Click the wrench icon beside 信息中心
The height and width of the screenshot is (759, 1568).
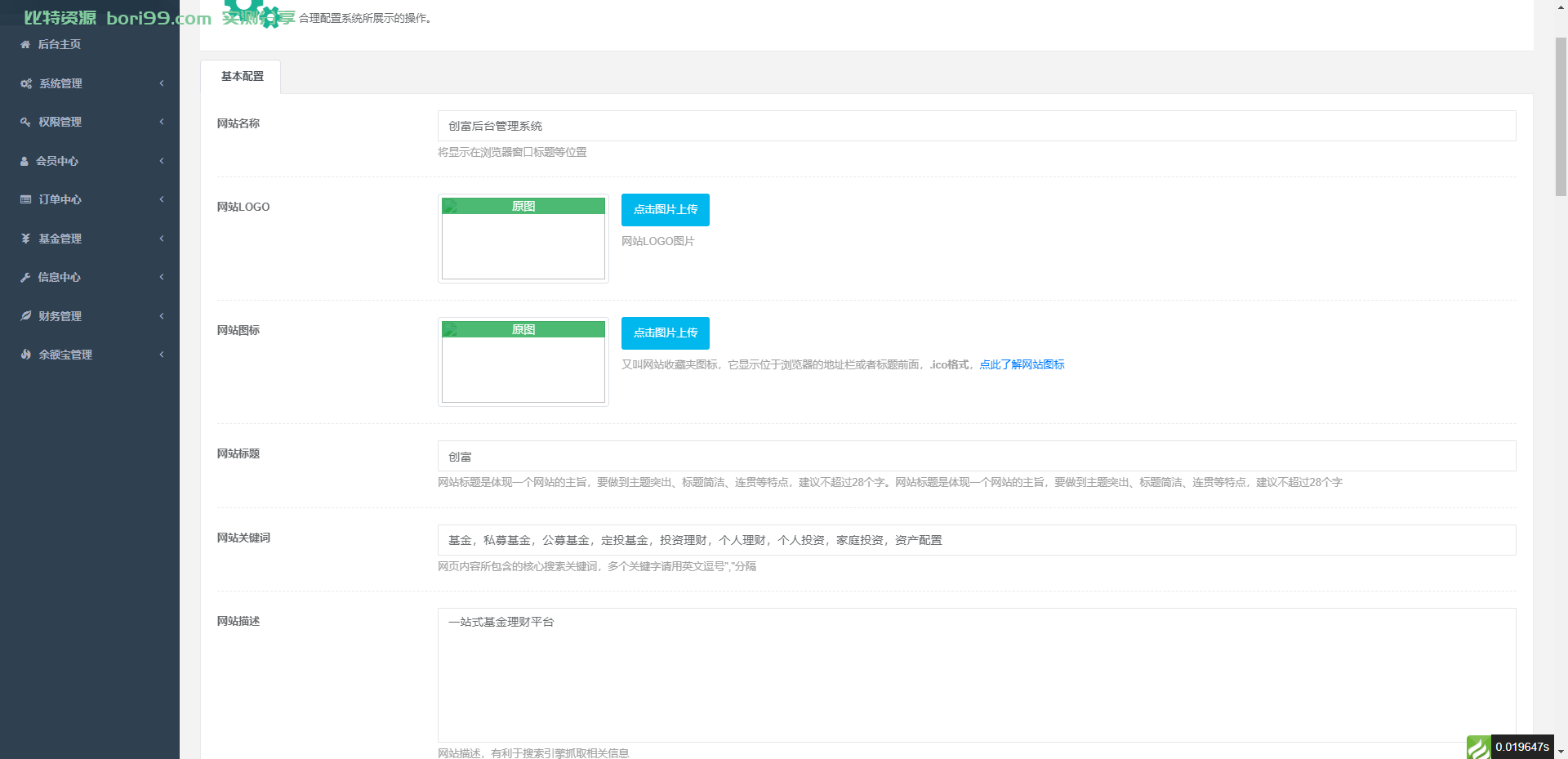click(x=25, y=277)
